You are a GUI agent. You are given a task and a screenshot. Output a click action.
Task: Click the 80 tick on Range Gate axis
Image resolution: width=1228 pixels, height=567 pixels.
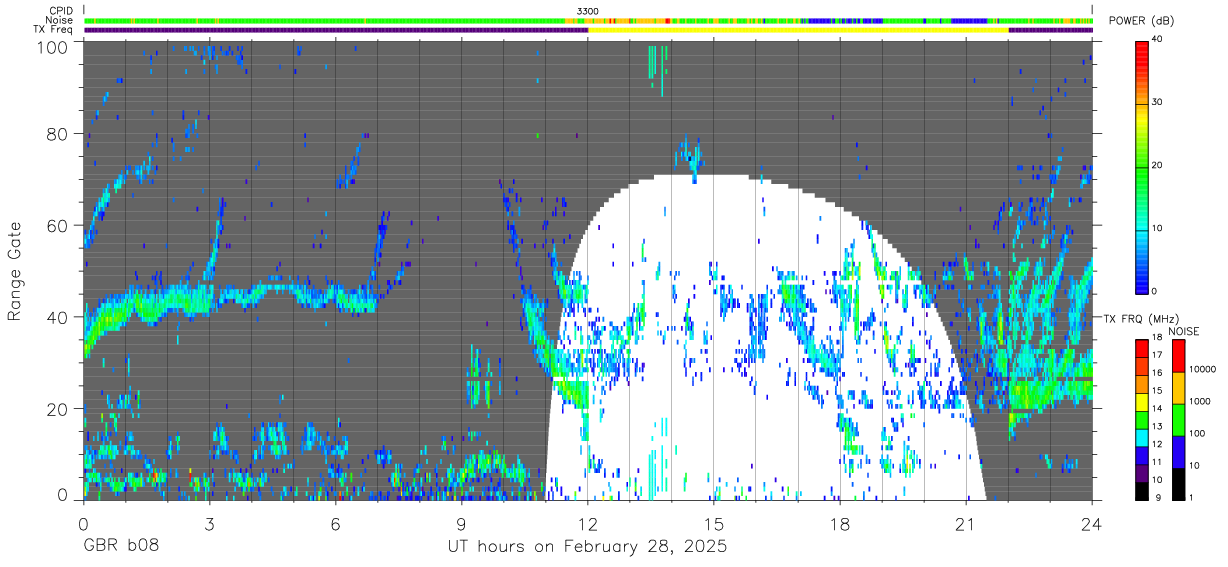point(59,133)
